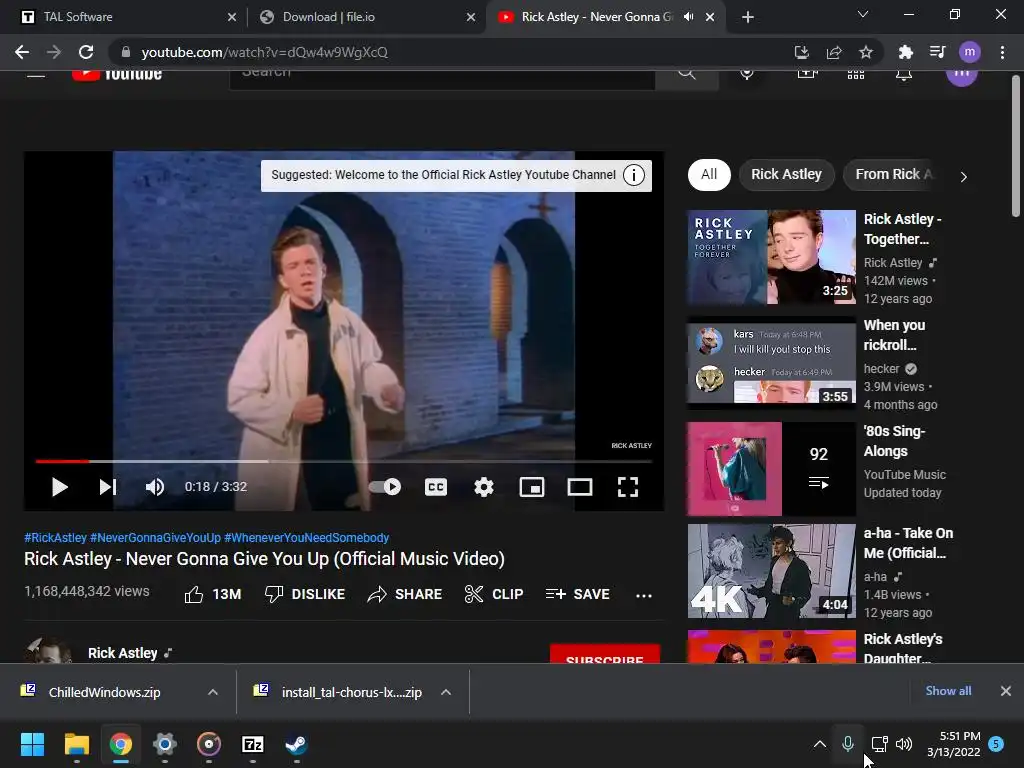Install app icon in address bar
1024x768 pixels.
pos(801,52)
